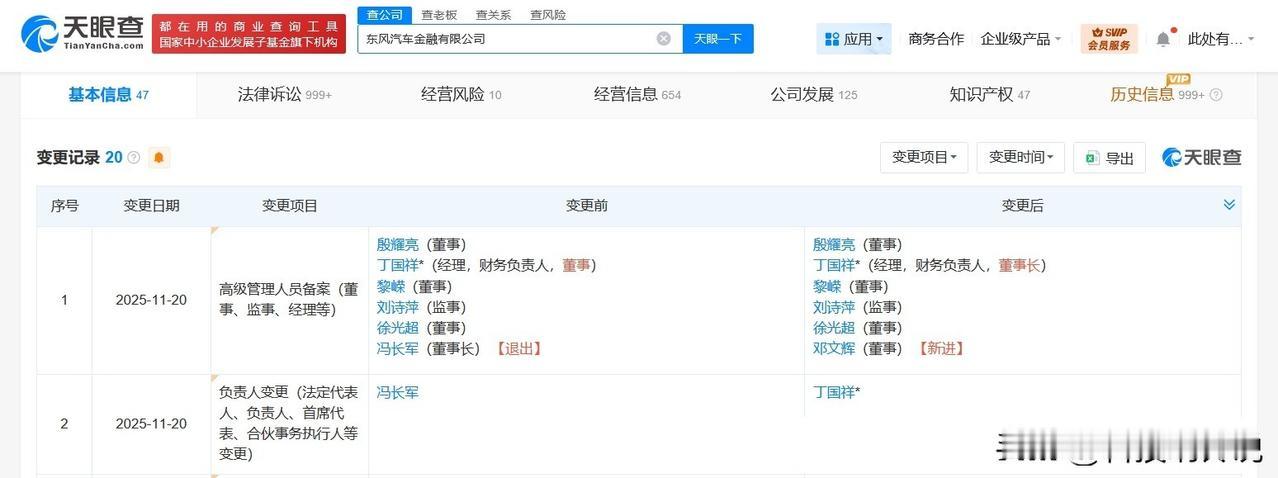Switch to the 查老板 search tab
The height and width of the screenshot is (478, 1278).
coord(439,15)
